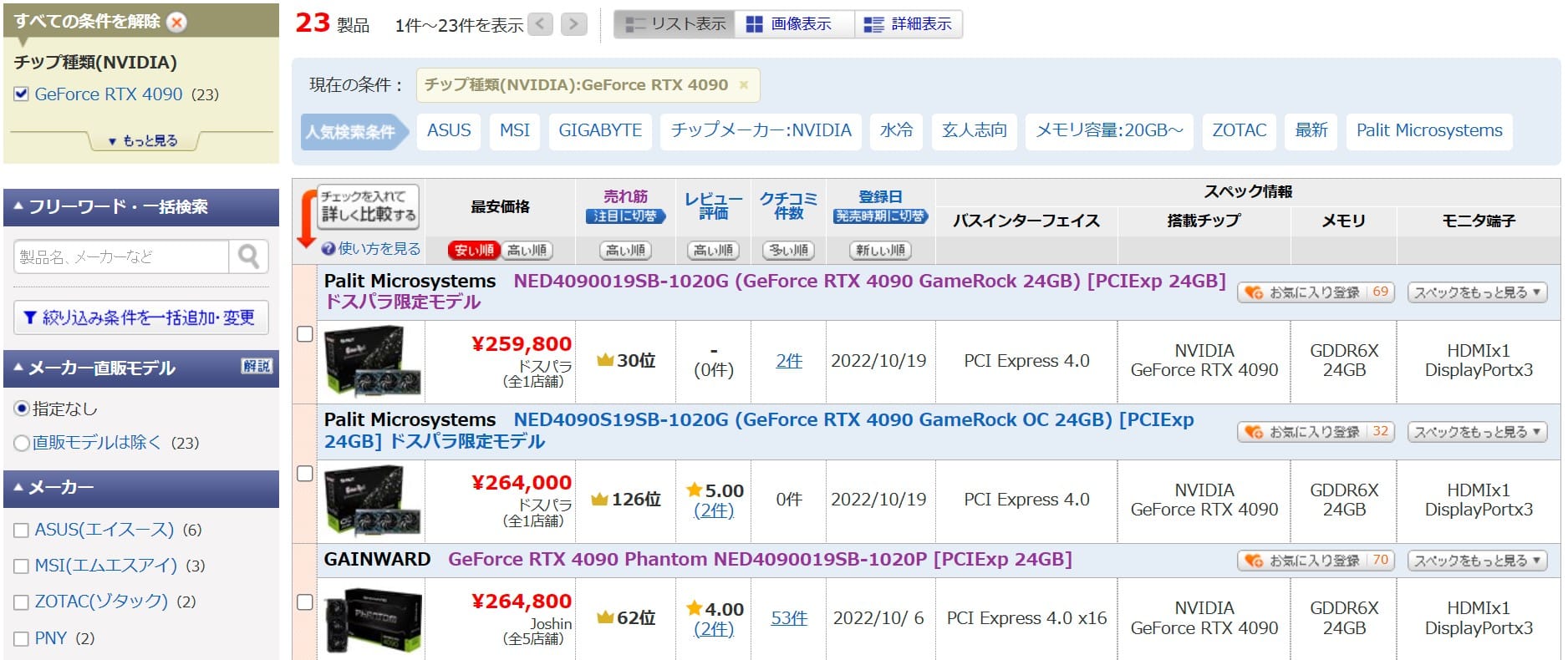Type in the 製品名、メーカーなど search field
Image resolution: width=1568 pixels, height=660 pixels.
(121, 256)
